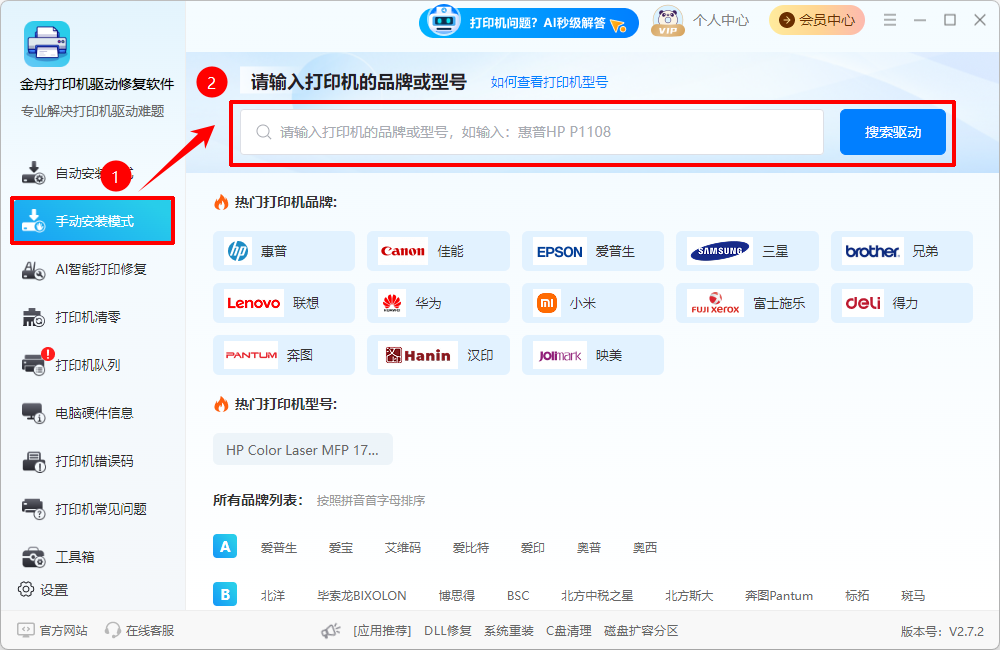Viewport: 1000px width, 650px height.
Task: Select Huawei 华为 brand logo
Action: click(392, 303)
